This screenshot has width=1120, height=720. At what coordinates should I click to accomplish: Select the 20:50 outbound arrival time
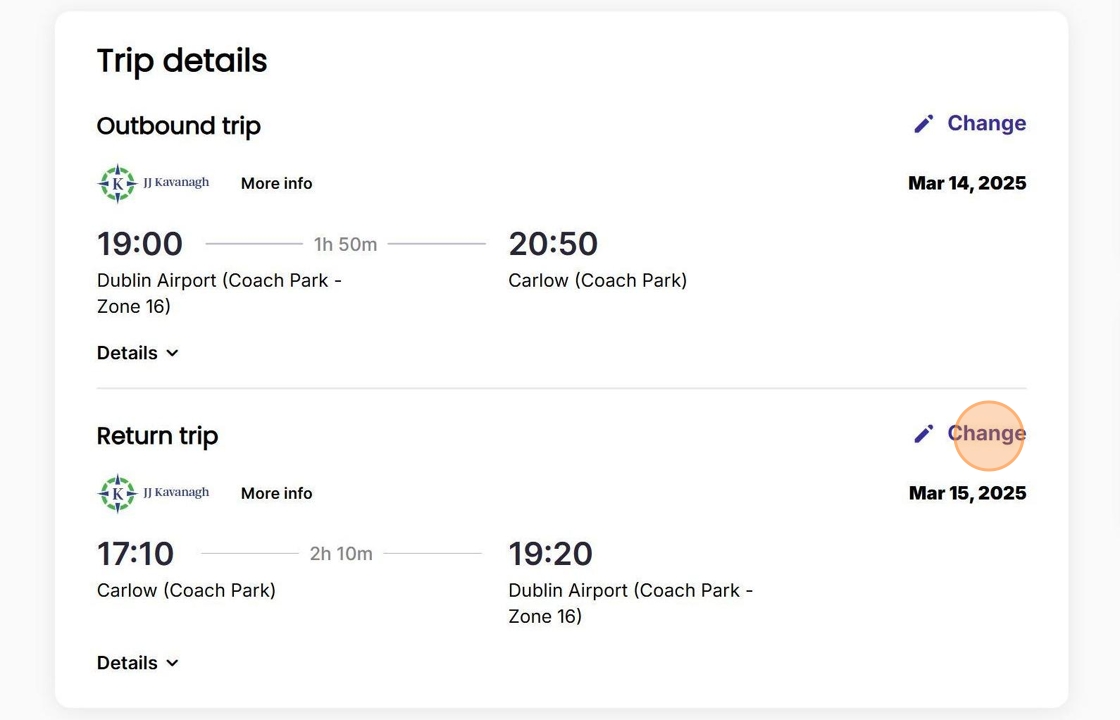553,244
